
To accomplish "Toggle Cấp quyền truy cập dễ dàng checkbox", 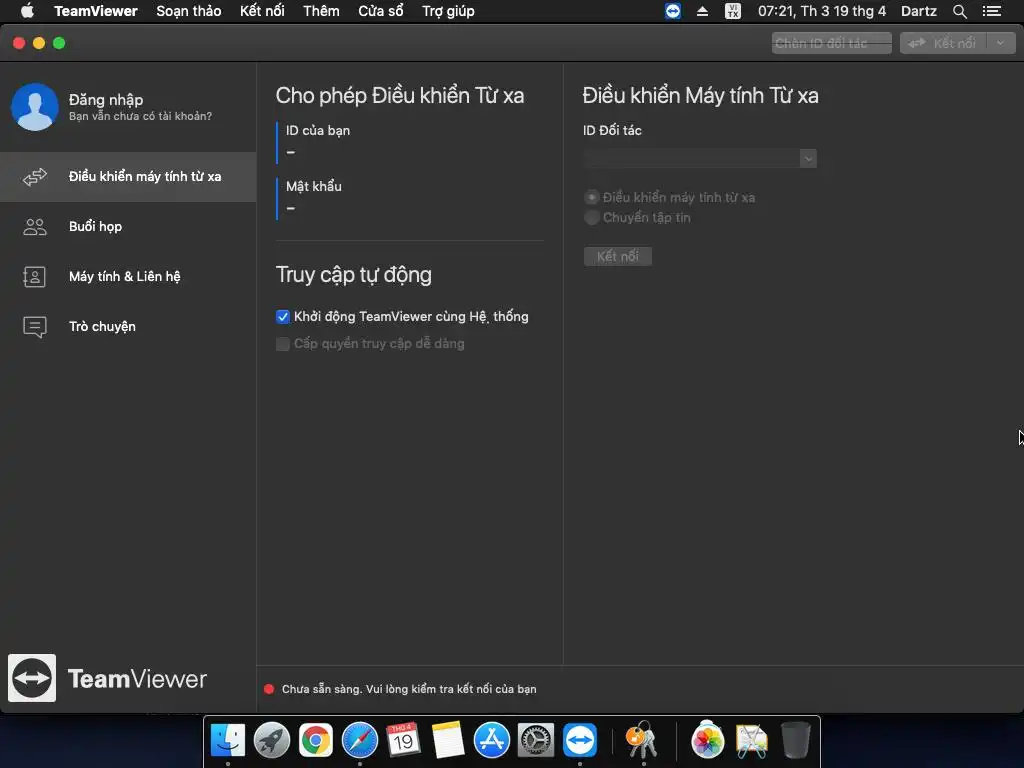I will pos(283,344).
